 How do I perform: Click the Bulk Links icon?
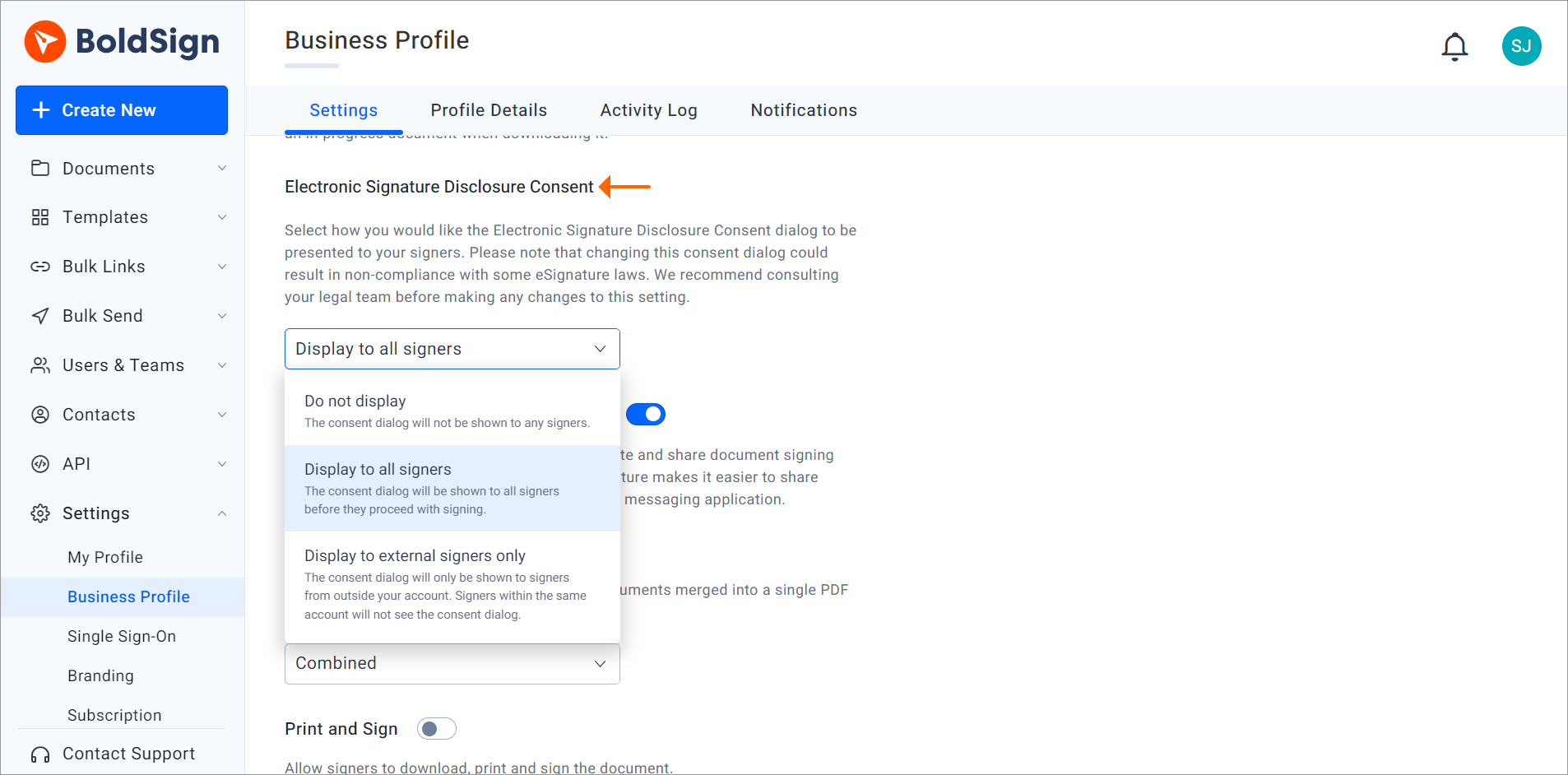point(42,266)
